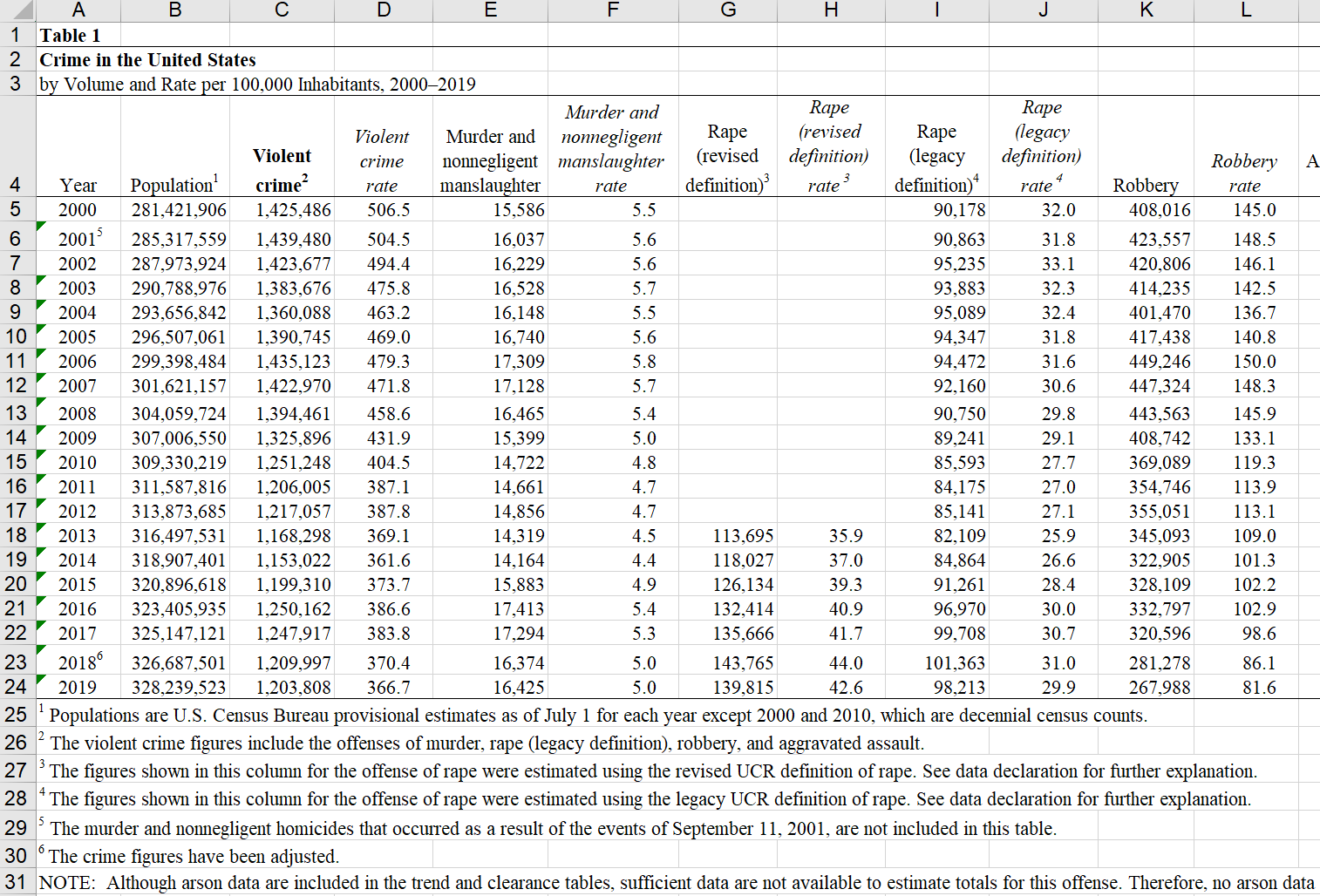Click the Robbery column heading cell
1320x896 pixels.
(1146, 185)
